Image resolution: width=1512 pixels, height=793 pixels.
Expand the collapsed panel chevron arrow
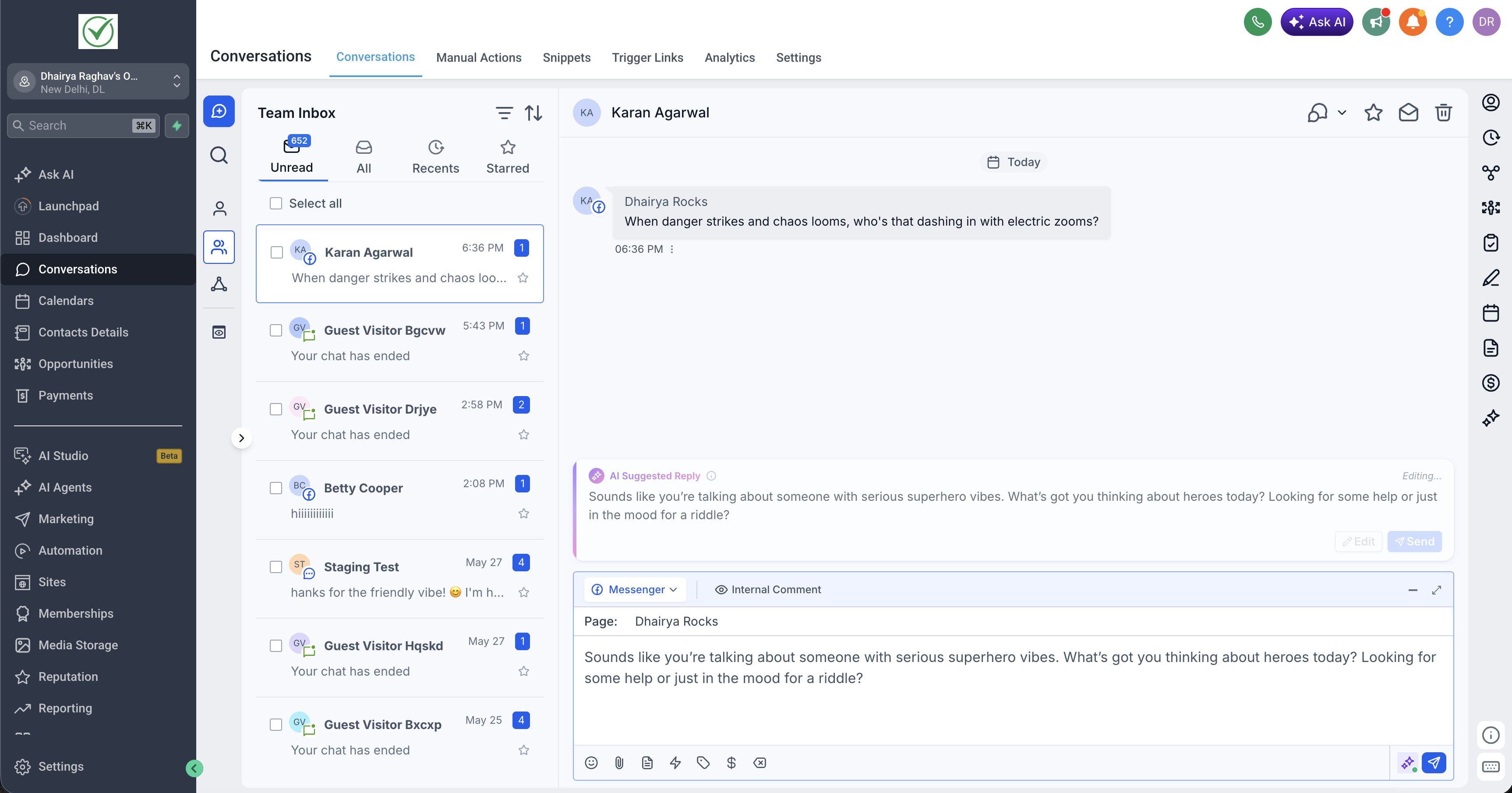(241, 438)
